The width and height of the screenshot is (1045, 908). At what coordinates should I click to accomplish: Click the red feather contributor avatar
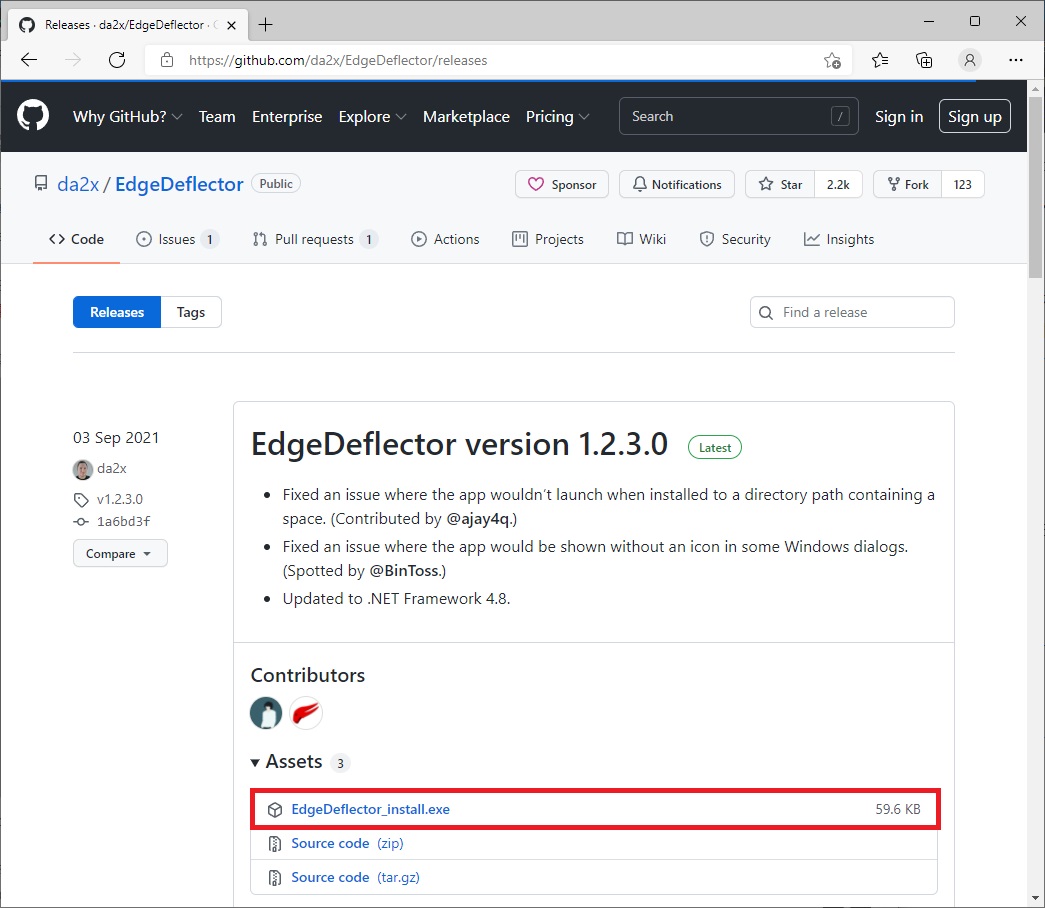[x=306, y=713]
